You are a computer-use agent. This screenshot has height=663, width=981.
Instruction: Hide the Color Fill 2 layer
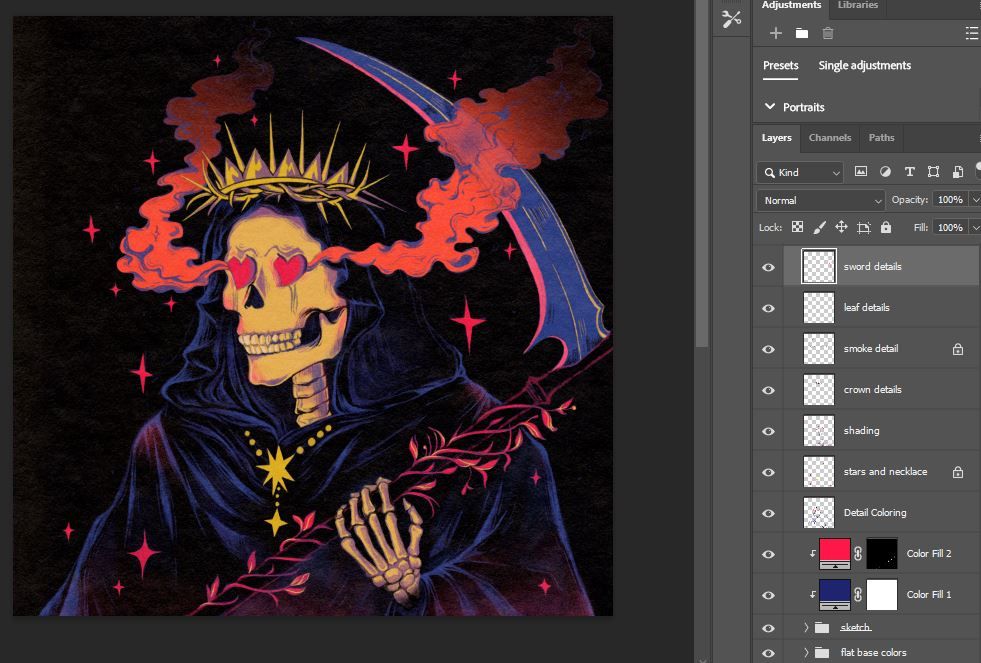tap(768, 554)
